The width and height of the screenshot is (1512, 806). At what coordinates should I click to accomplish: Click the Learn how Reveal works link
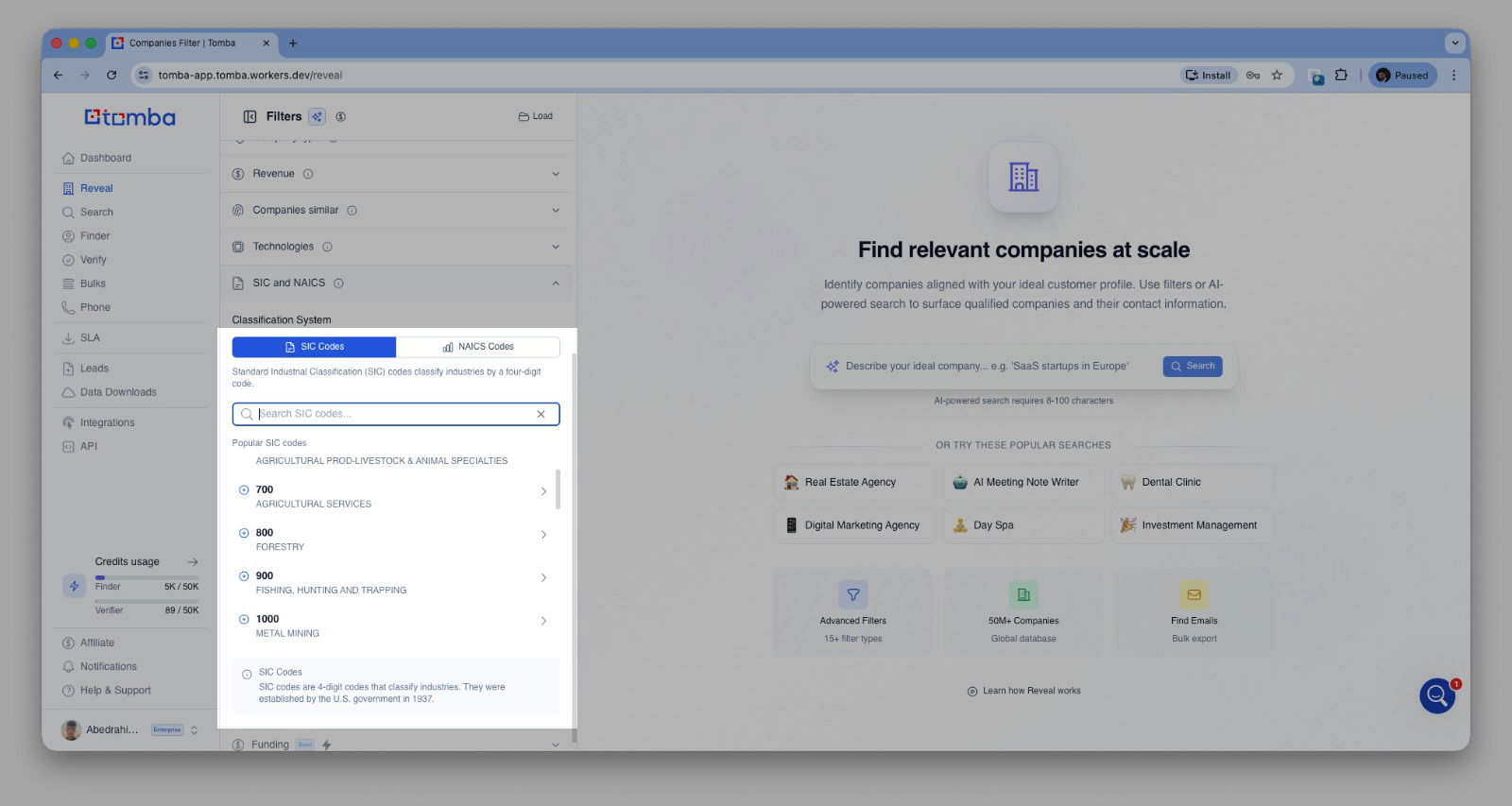[x=1023, y=691]
